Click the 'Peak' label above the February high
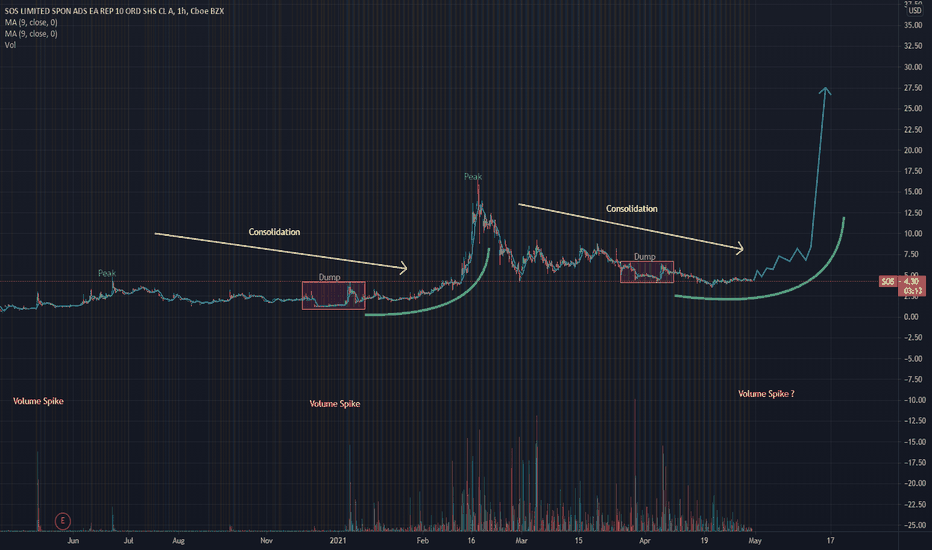The height and width of the screenshot is (550, 932). click(473, 177)
